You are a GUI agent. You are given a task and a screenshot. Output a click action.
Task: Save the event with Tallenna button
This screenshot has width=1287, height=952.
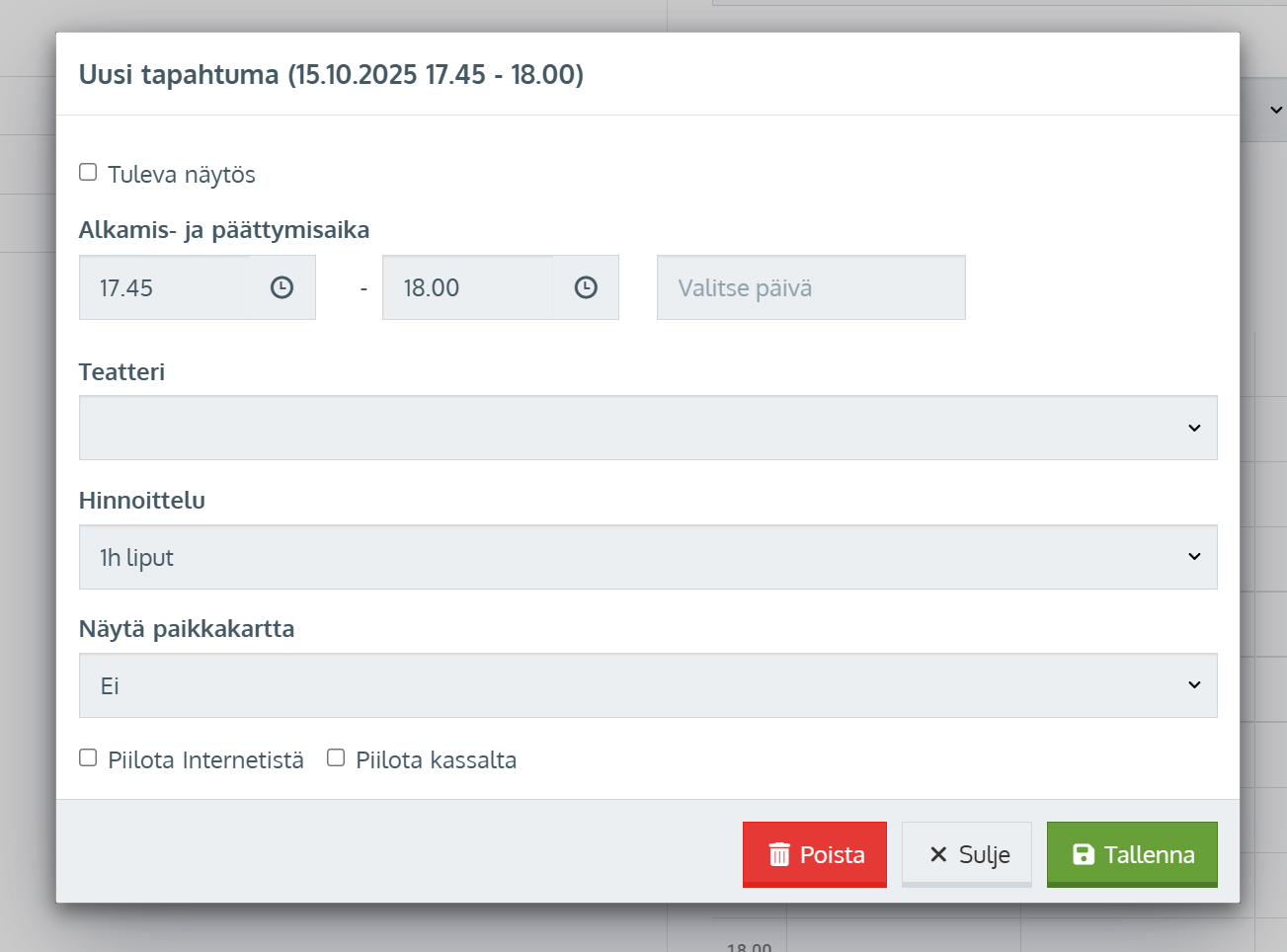pos(1132,854)
